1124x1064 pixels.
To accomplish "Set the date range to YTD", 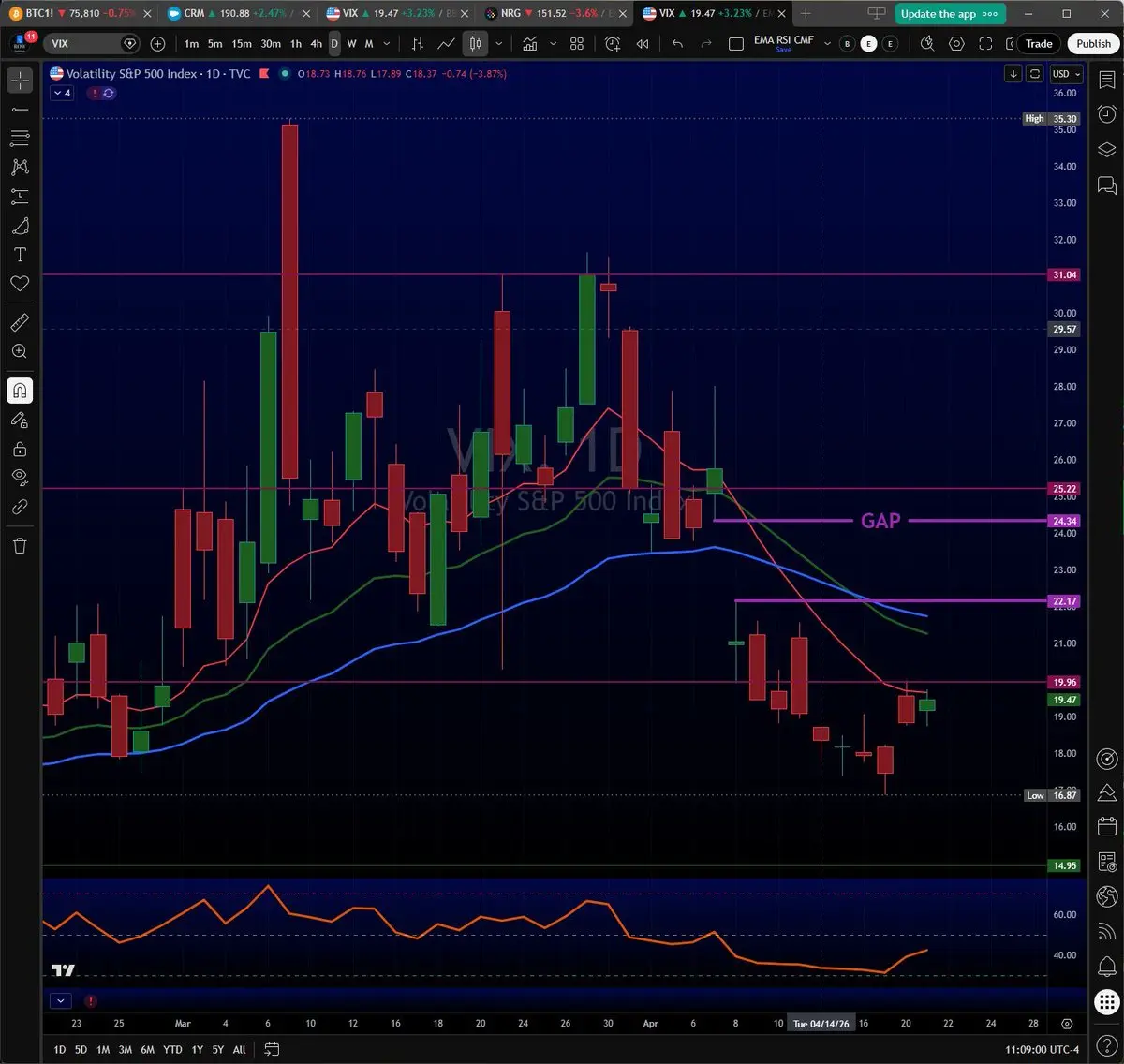I will point(172,1049).
